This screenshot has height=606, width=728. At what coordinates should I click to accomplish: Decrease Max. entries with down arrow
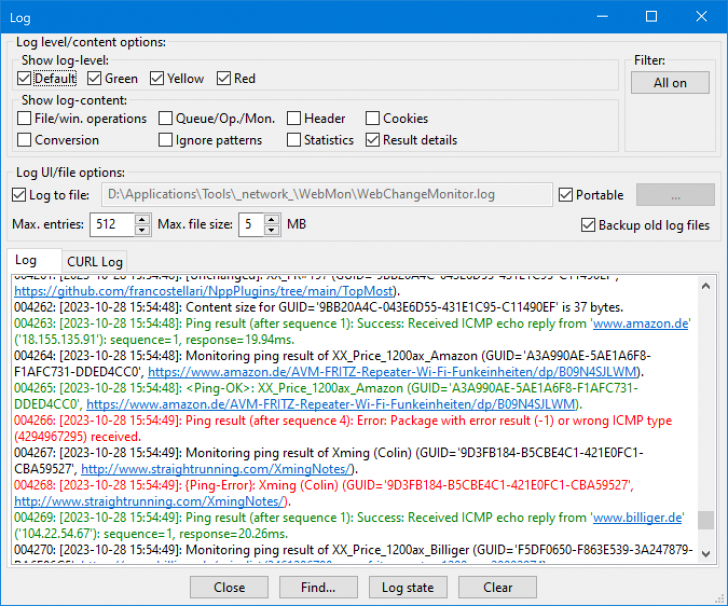[x=143, y=230]
